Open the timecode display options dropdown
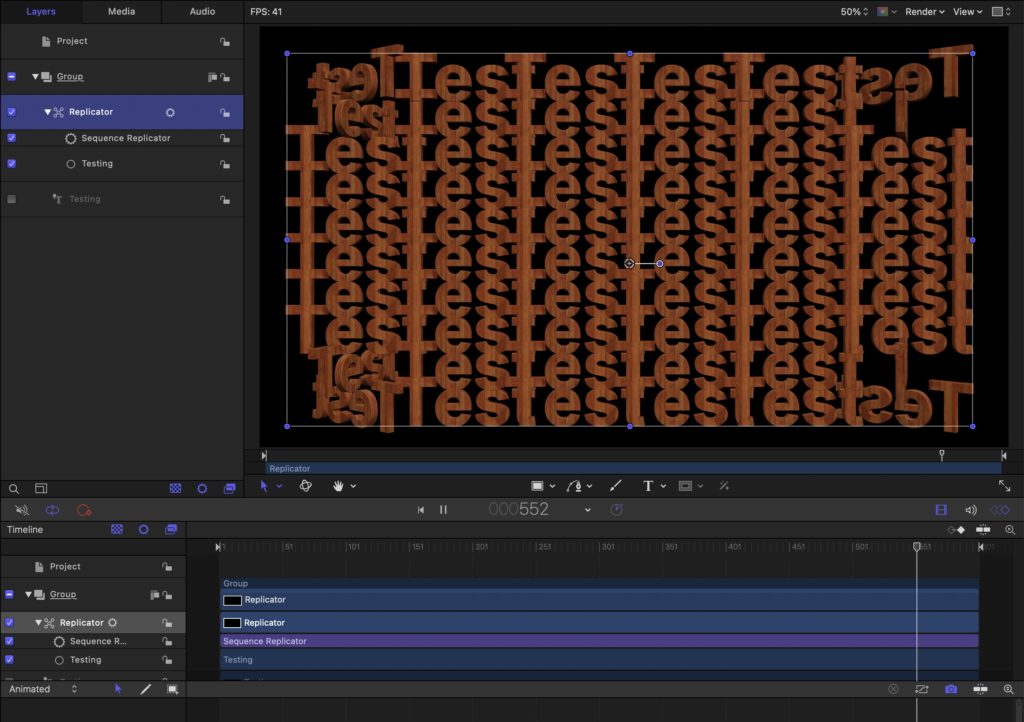1024x722 pixels. pos(588,510)
